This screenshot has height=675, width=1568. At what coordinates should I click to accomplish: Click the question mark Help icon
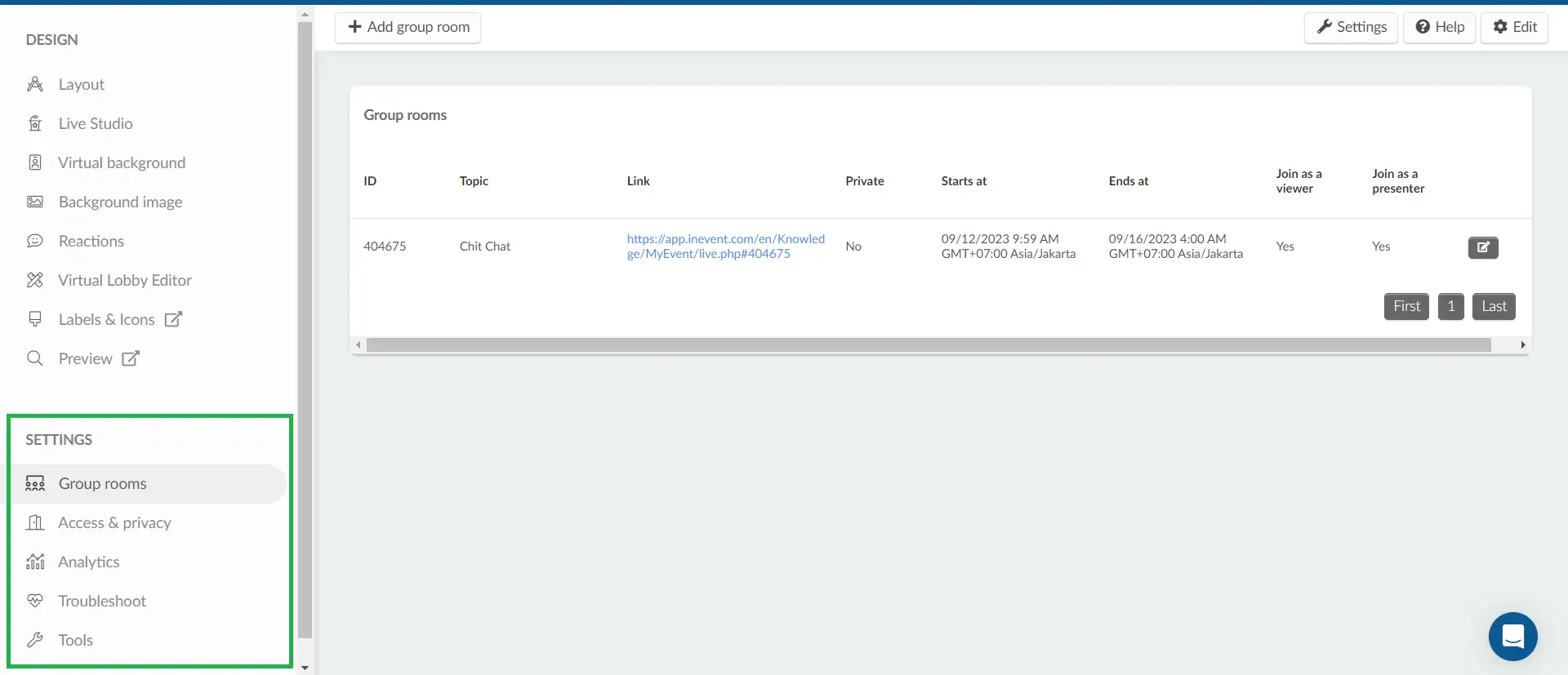(x=1423, y=27)
